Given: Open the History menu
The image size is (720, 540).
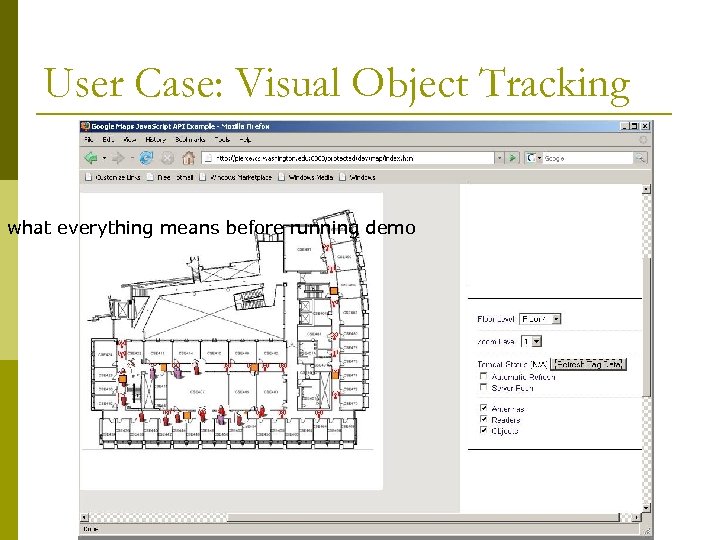Looking at the screenshot, I should (x=156, y=140).
